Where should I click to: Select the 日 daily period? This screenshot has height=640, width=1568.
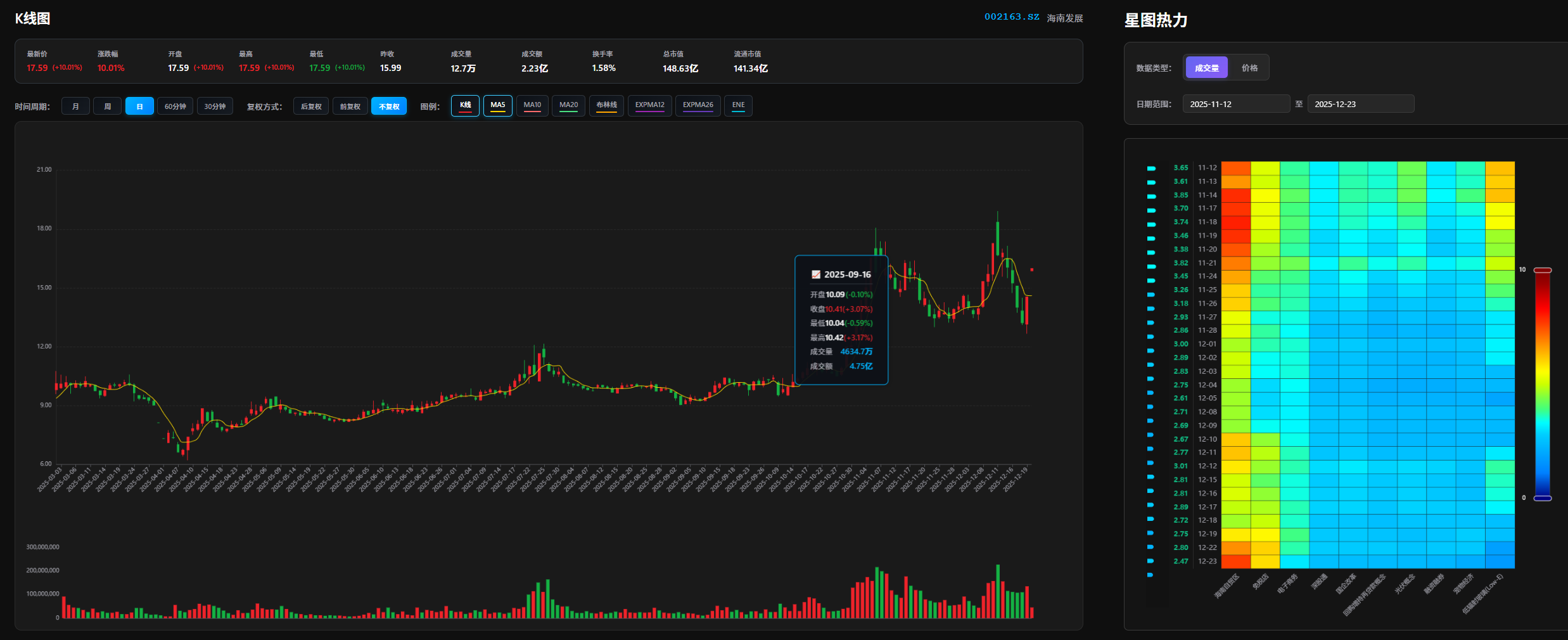click(x=139, y=106)
